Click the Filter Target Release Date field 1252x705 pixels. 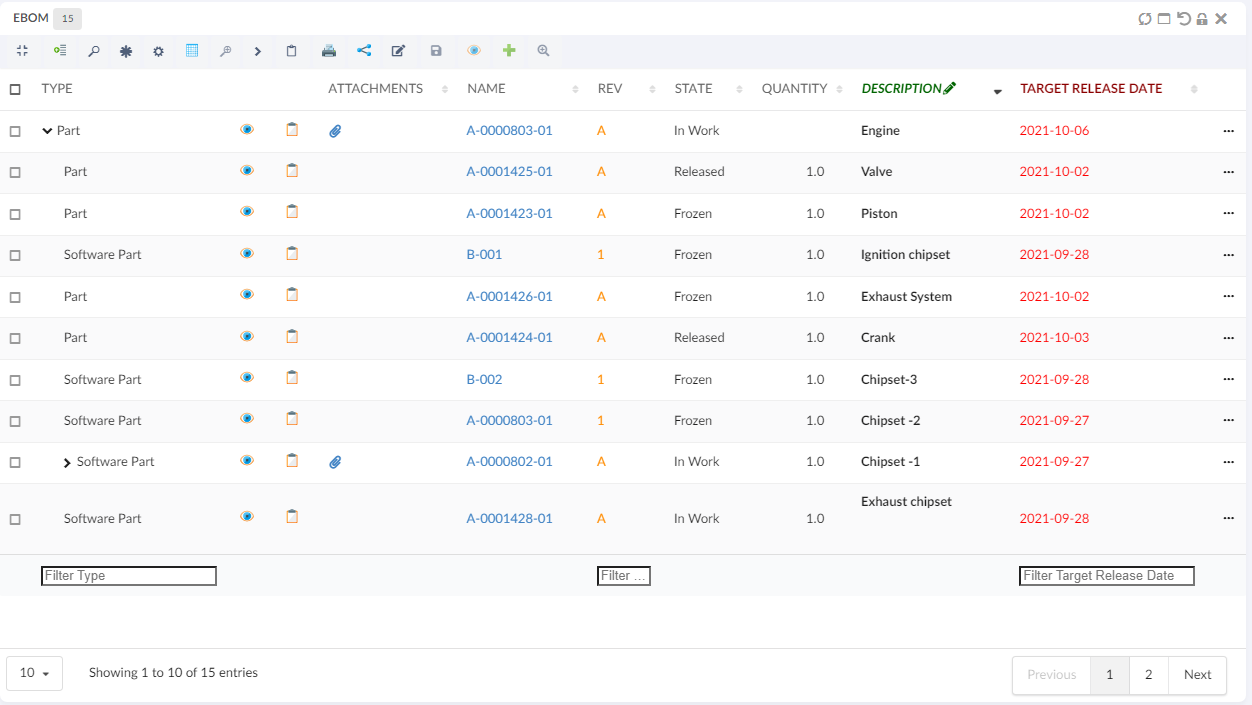[x=1106, y=576]
